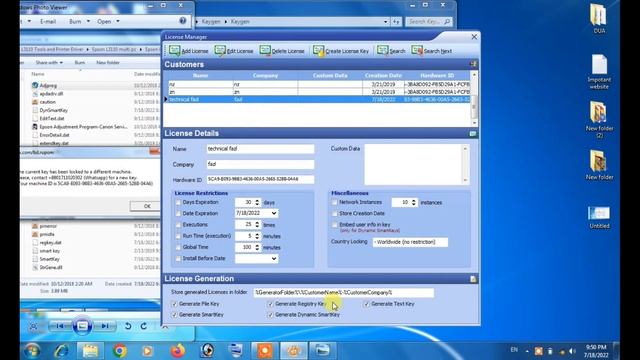The image size is (640, 360).
Task: Click Company column header in Customers
Action: click(265, 76)
